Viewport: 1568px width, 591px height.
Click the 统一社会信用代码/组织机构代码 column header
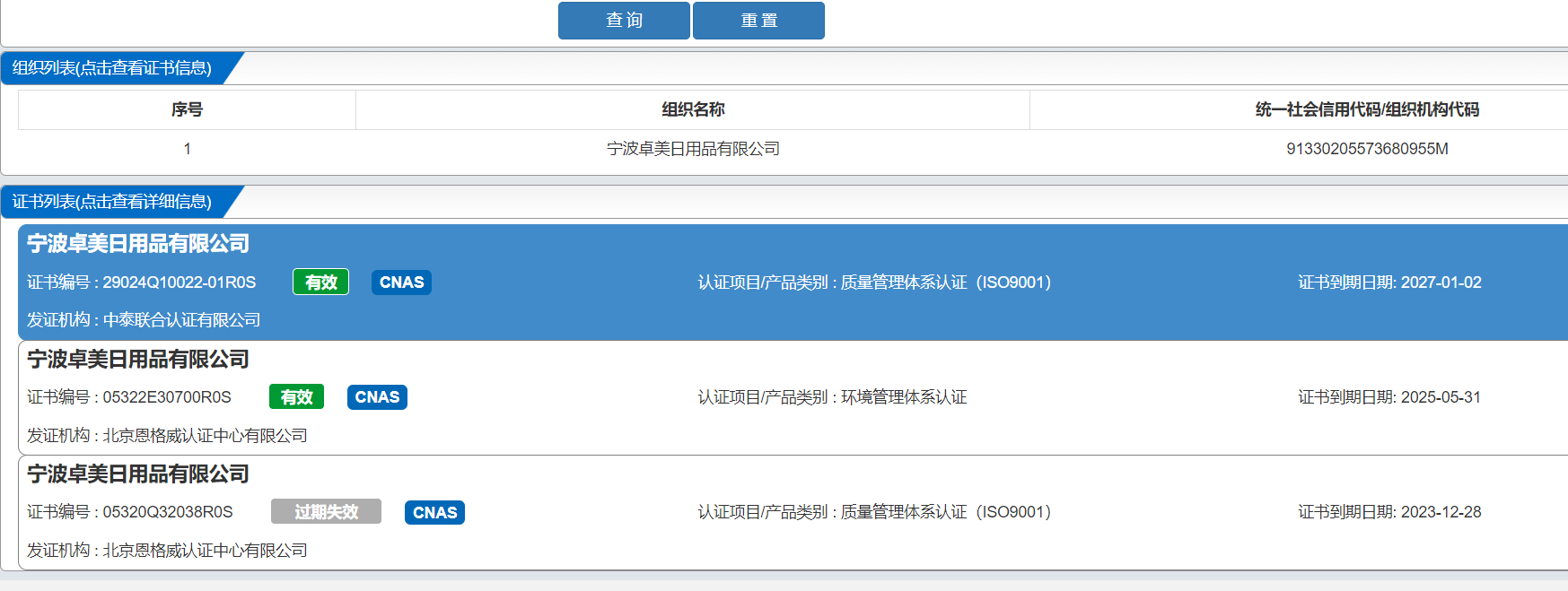1367,109
